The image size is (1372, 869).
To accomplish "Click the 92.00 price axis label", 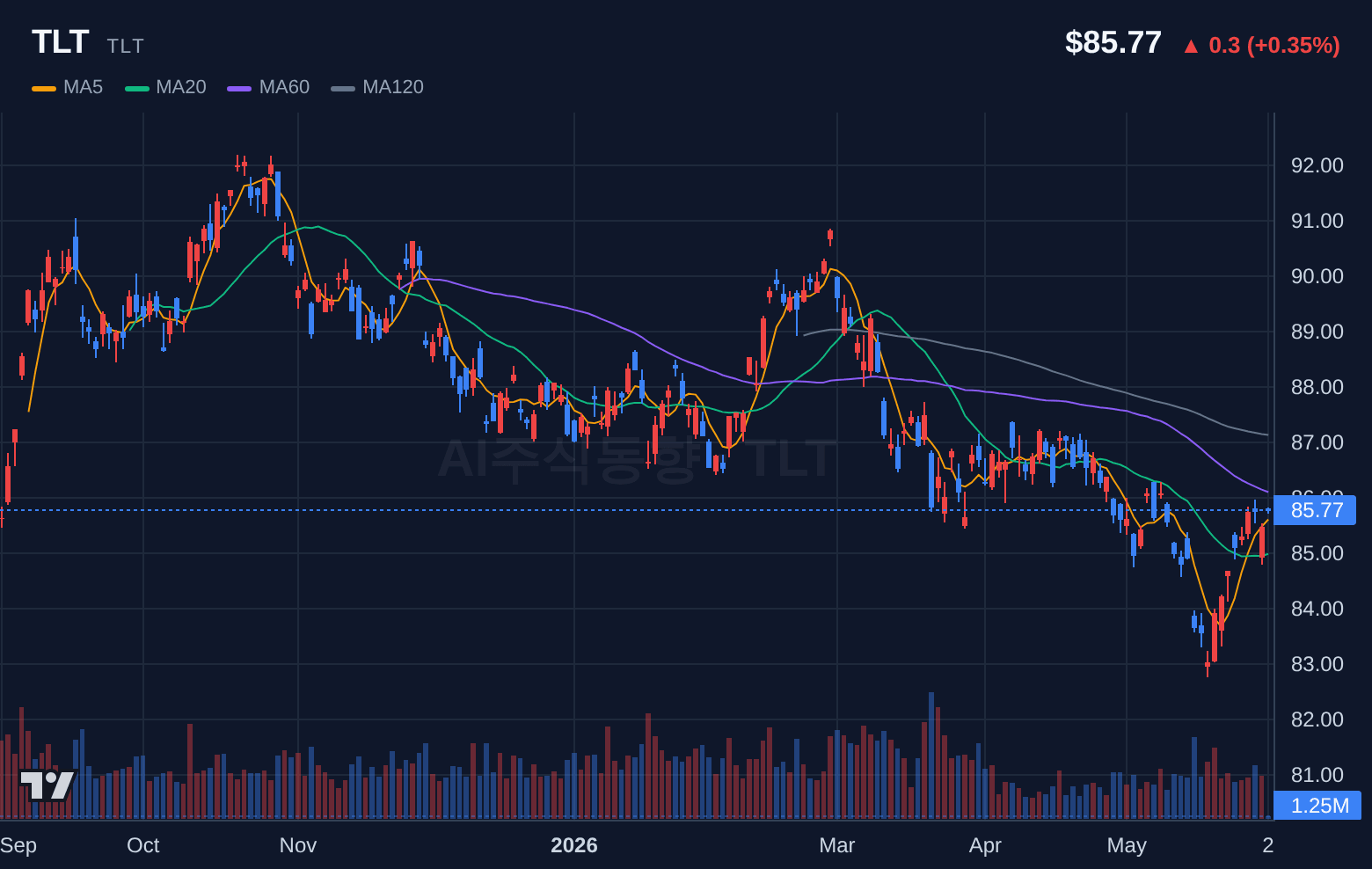I will click(x=1317, y=165).
